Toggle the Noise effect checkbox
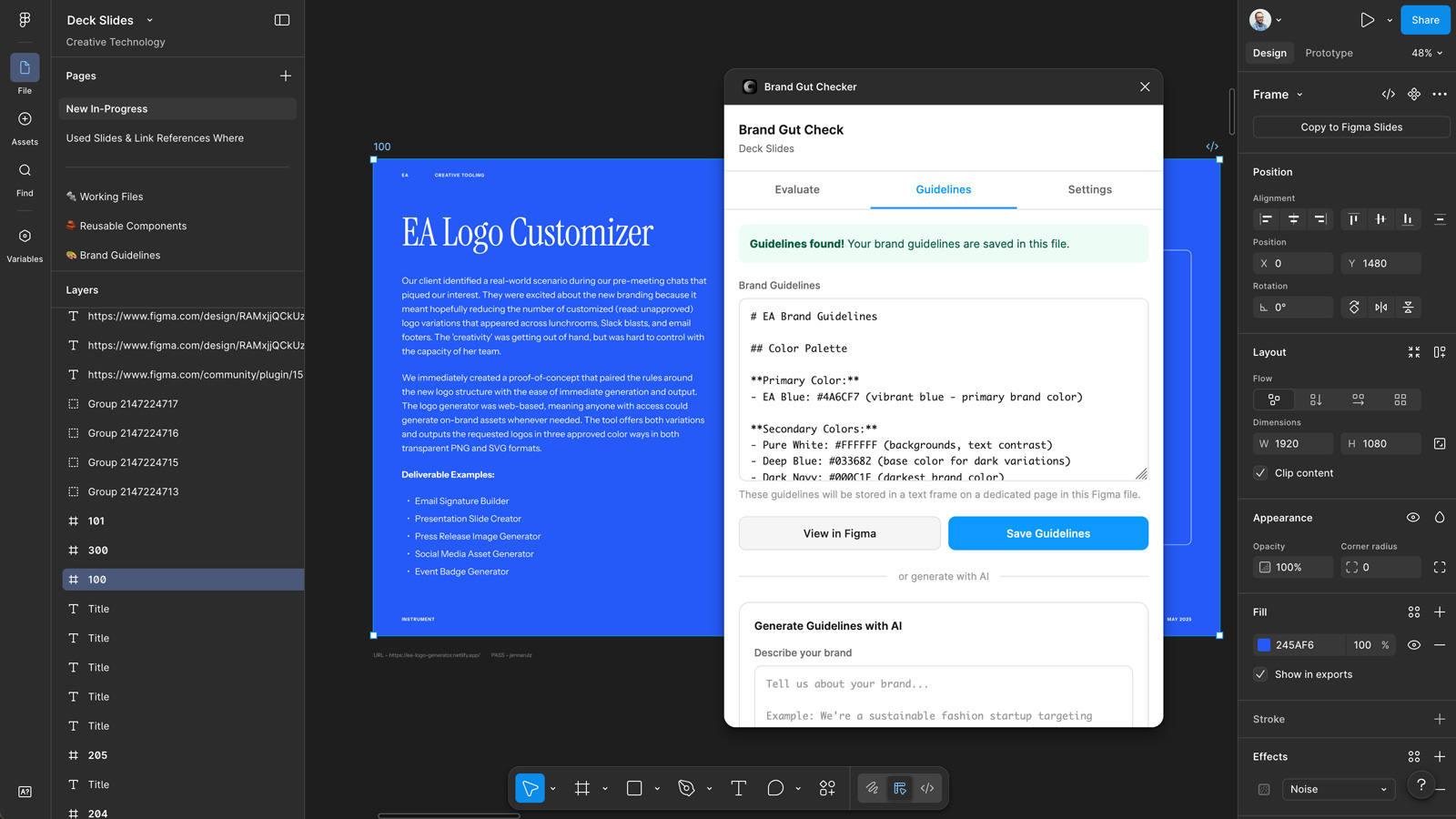This screenshot has width=1456, height=819. click(1264, 790)
